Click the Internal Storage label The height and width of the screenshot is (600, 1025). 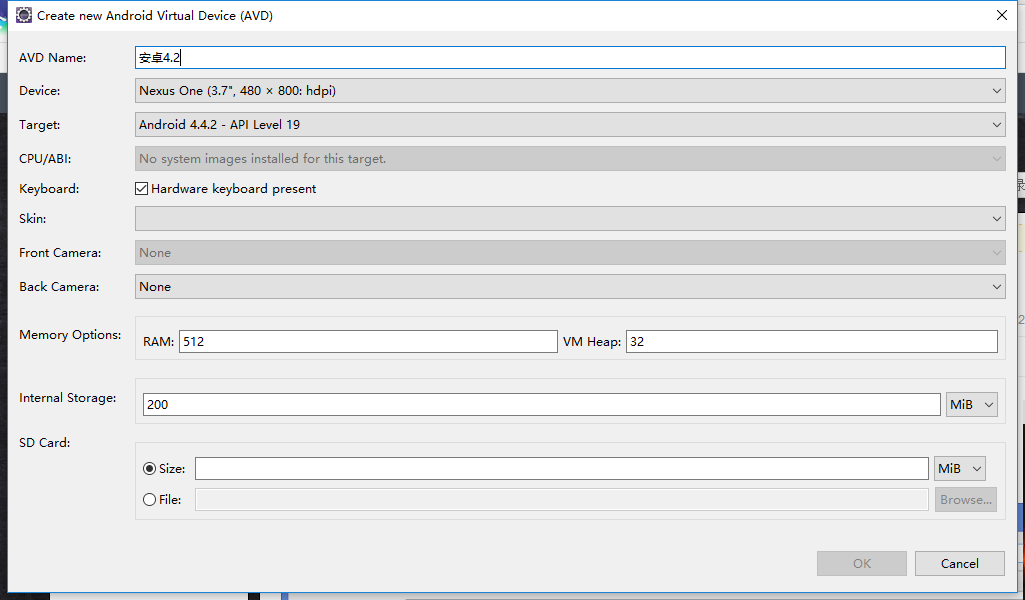coord(67,398)
